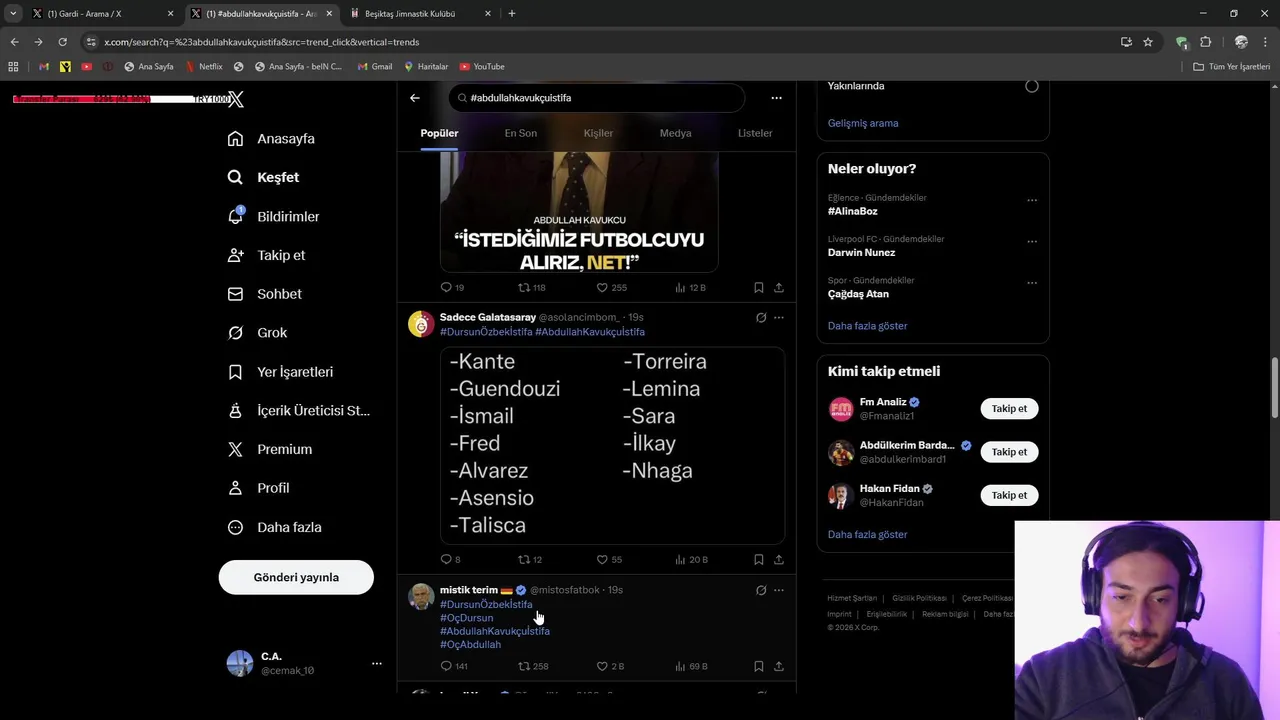Open replies on the mistik terim post
This screenshot has height=720, width=1280.
[x=446, y=666]
